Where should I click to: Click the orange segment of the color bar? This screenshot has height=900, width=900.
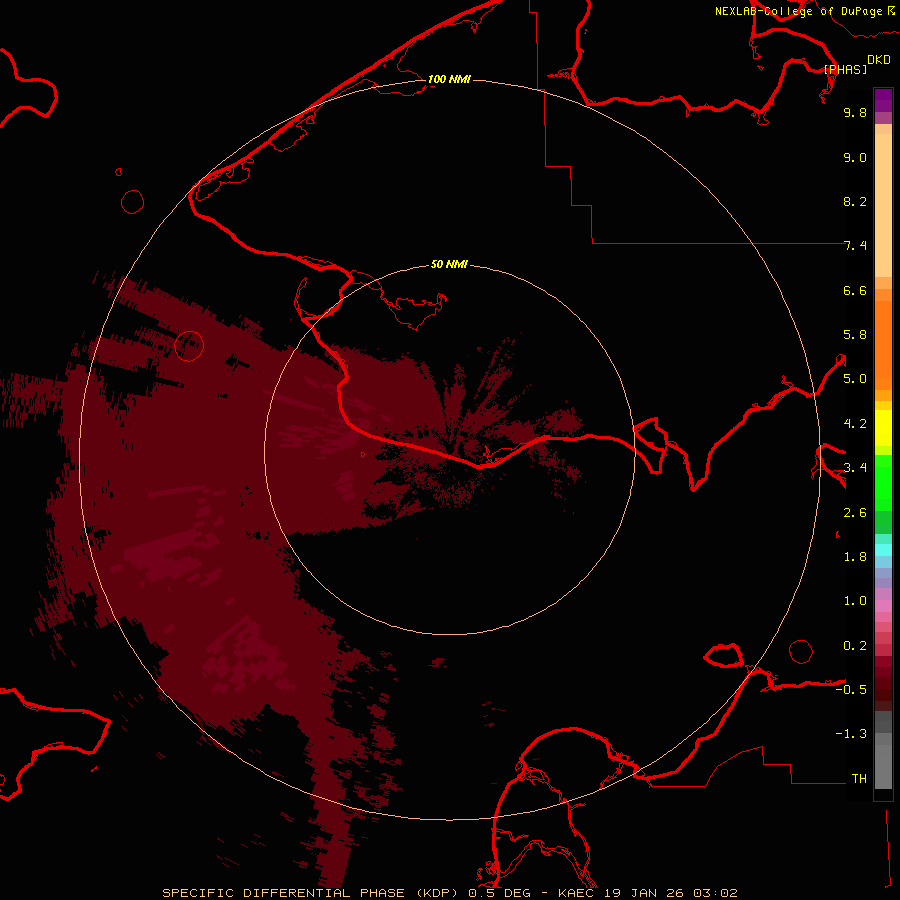pos(883,346)
